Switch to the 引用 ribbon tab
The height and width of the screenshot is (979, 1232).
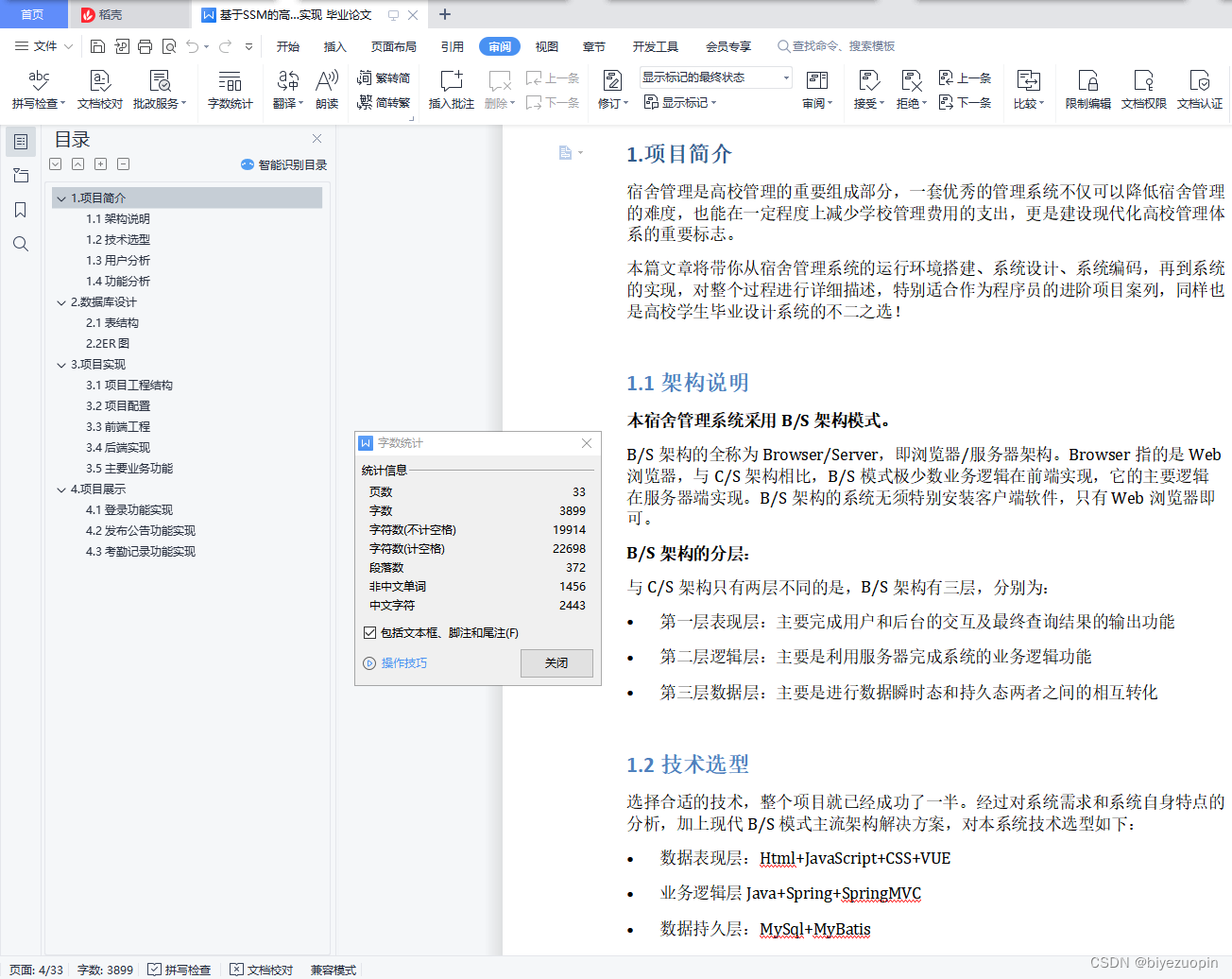(x=453, y=46)
